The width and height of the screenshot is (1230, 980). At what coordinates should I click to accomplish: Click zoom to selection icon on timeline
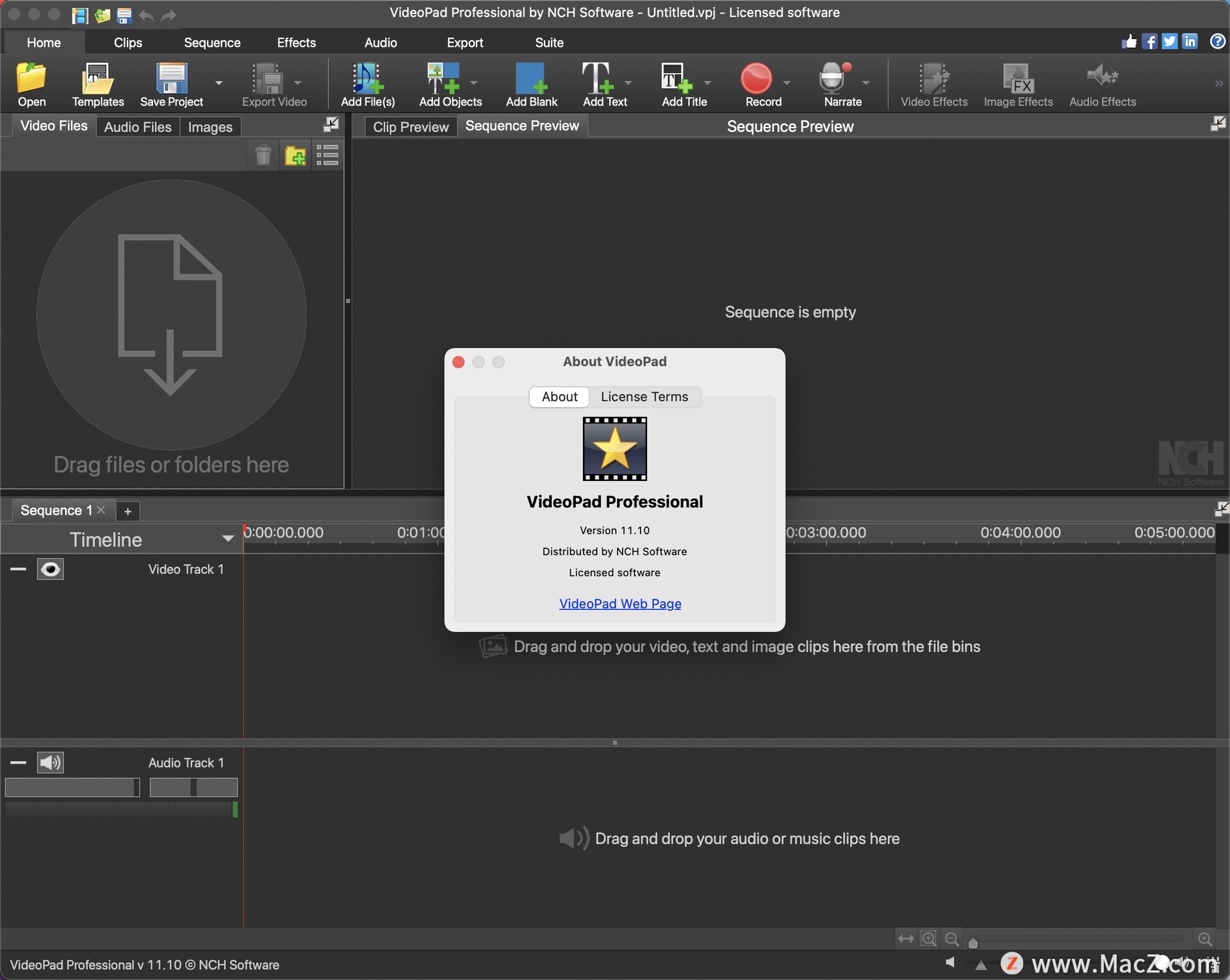[x=928, y=939]
